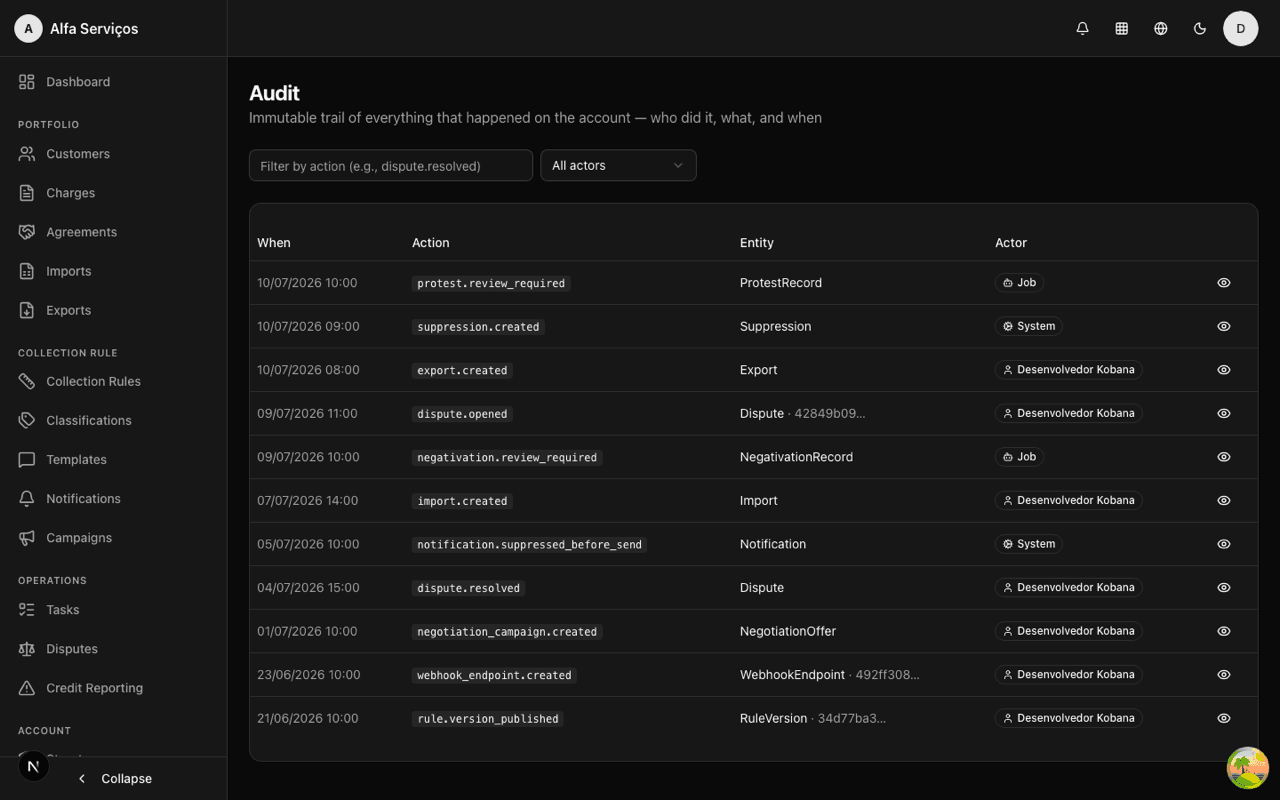This screenshot has width=1280, height=800.
Task: Click the 10/07/2026 10:00 timestamp
Action: 307,283
